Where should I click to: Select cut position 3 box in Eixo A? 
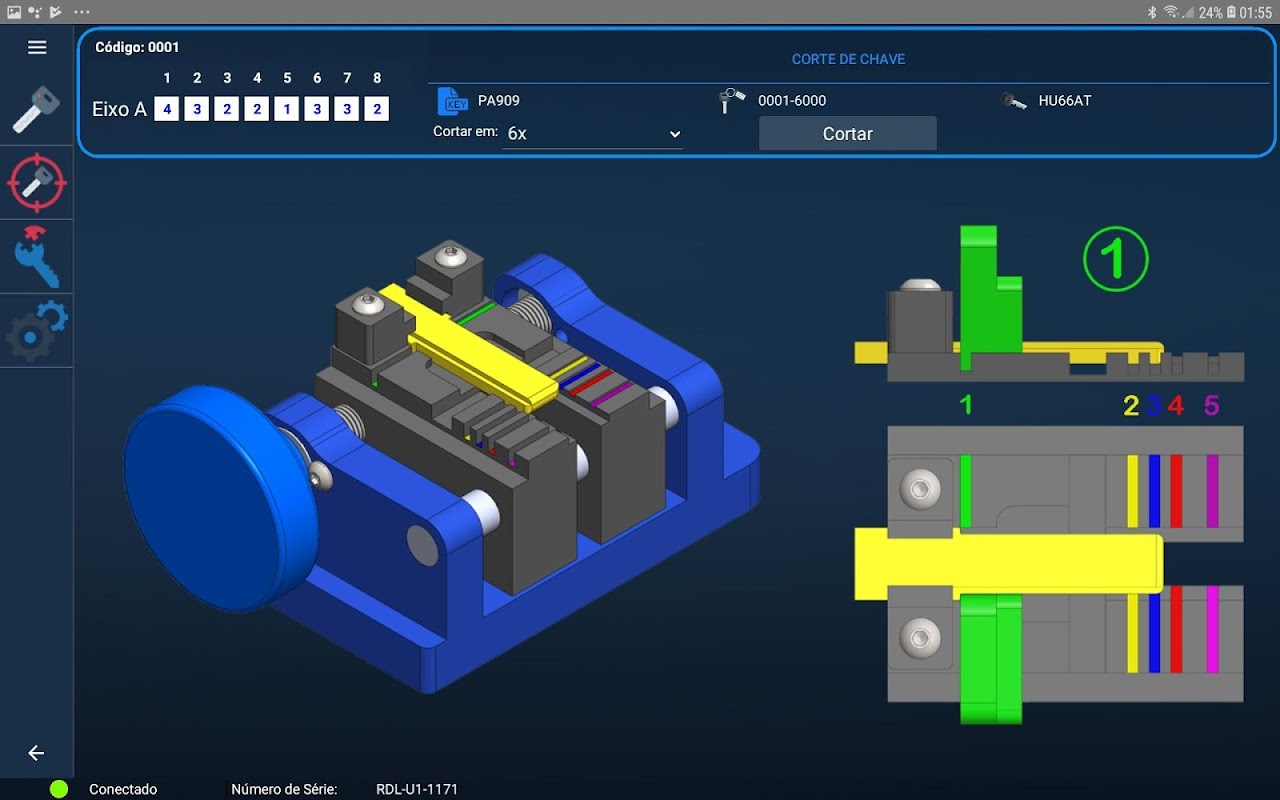point(227,109)
